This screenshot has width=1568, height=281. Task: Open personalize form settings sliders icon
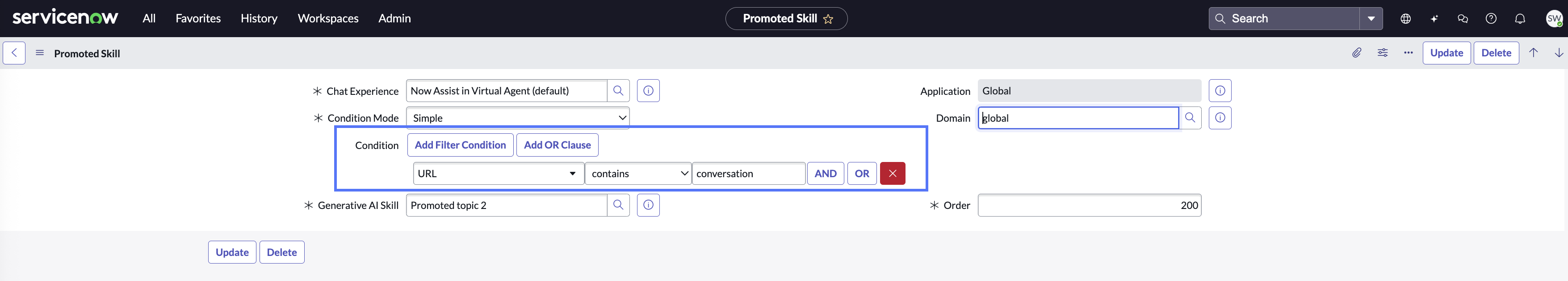coord(1382,53)
